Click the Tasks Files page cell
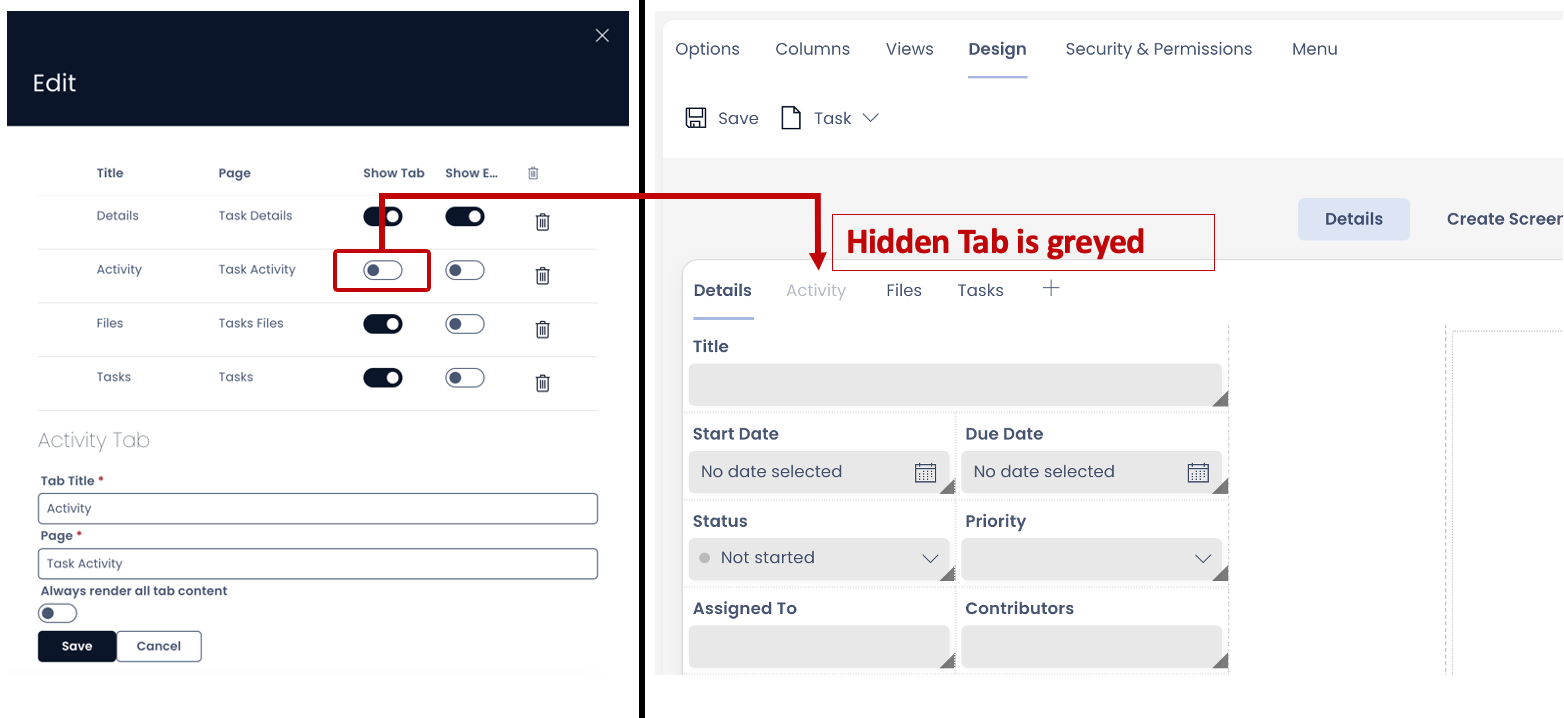Image resolution: width=1564 pixels, height=718 pixels. click(251, 323)
